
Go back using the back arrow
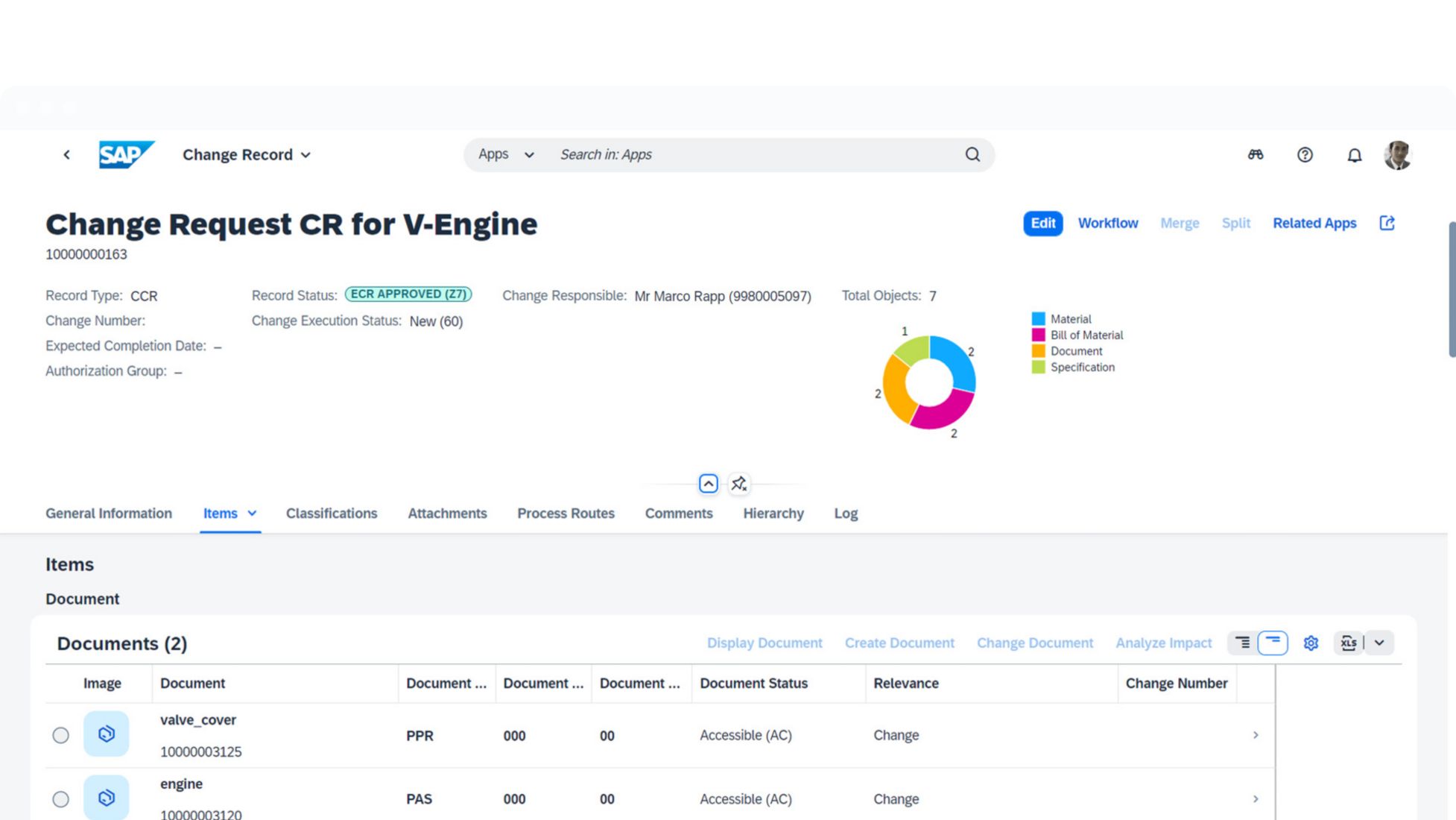click(66, 155)
